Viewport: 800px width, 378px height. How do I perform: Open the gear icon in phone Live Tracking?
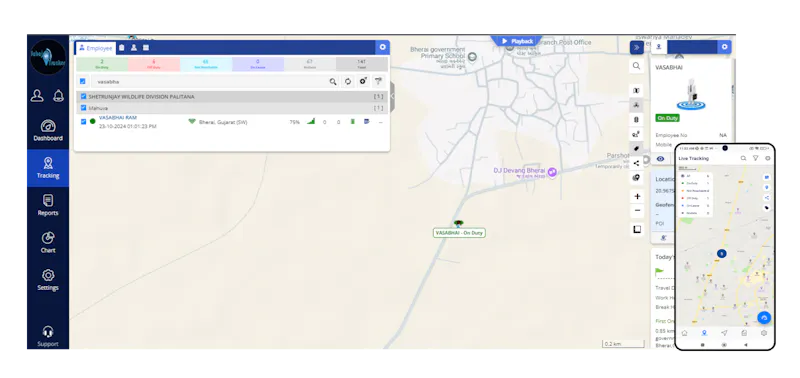[x=767, y=159]
